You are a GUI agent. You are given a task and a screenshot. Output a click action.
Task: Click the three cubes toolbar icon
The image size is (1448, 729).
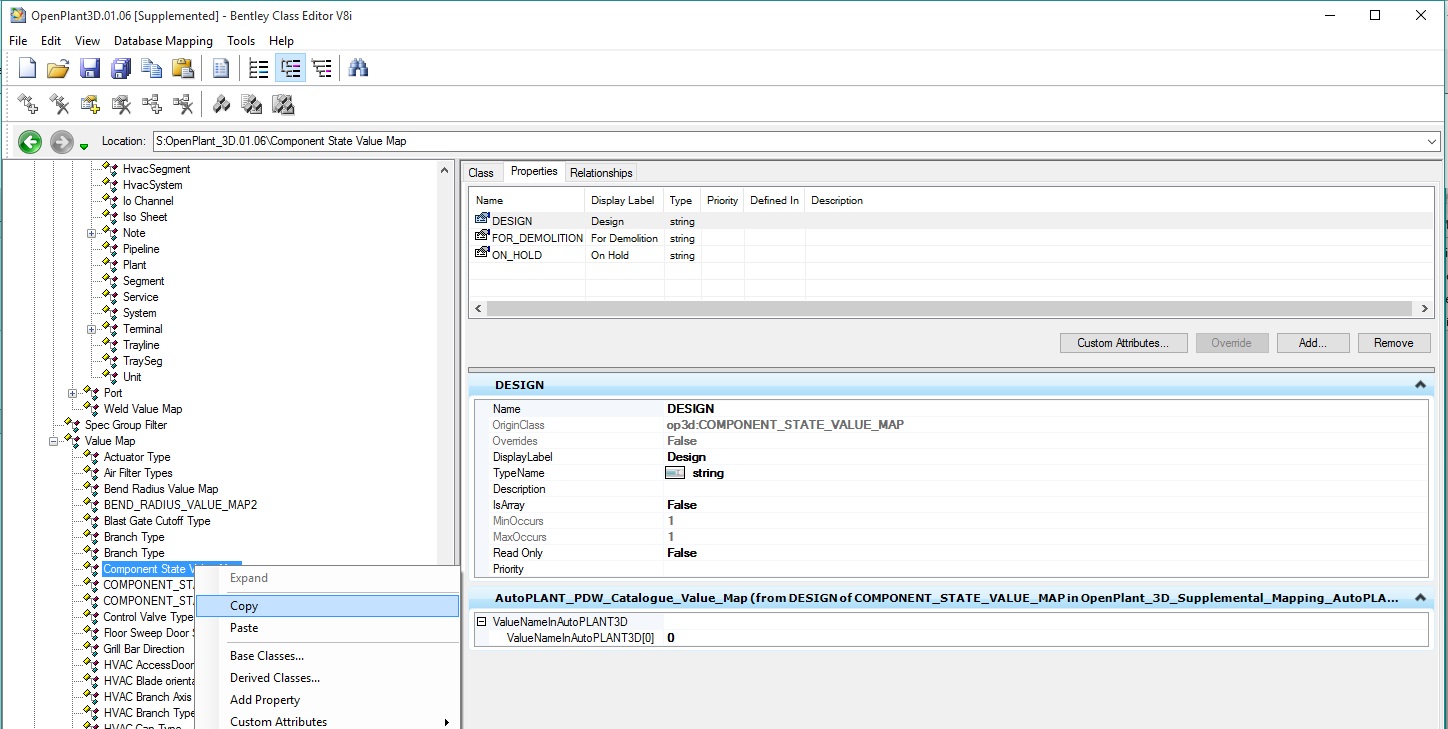(x=221, y=104)
